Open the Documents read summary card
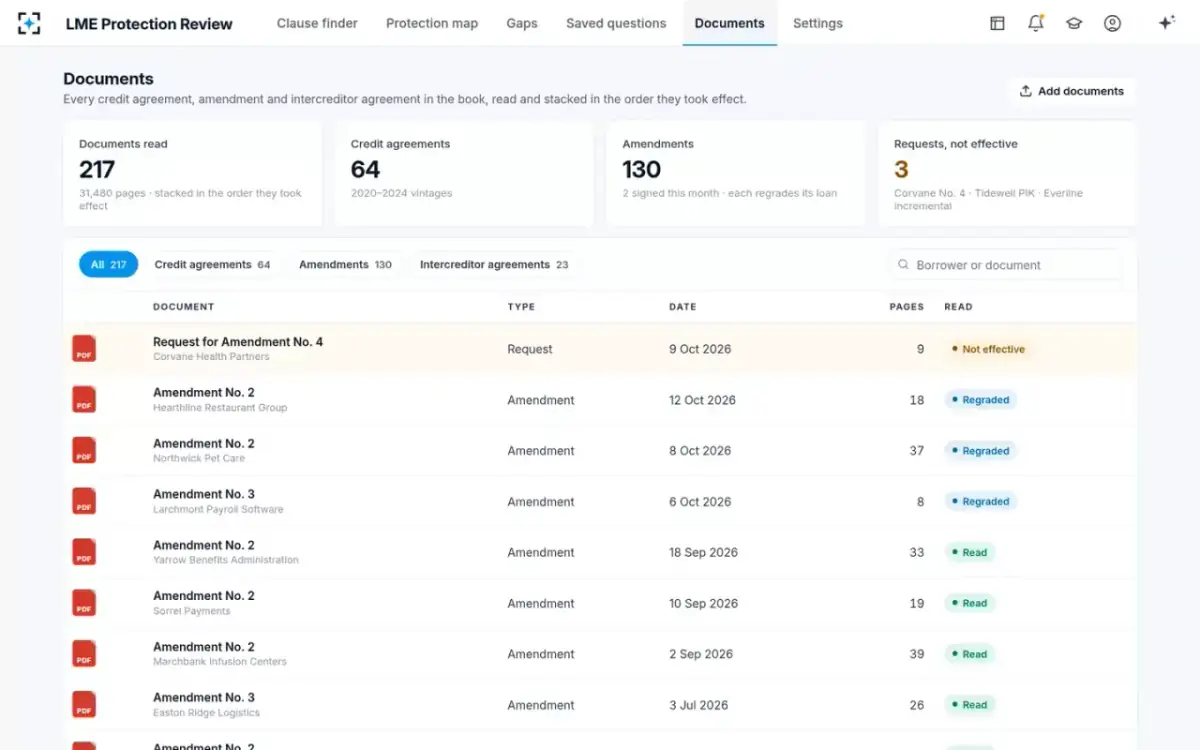The image size is (1200, 750). point(192,174)
